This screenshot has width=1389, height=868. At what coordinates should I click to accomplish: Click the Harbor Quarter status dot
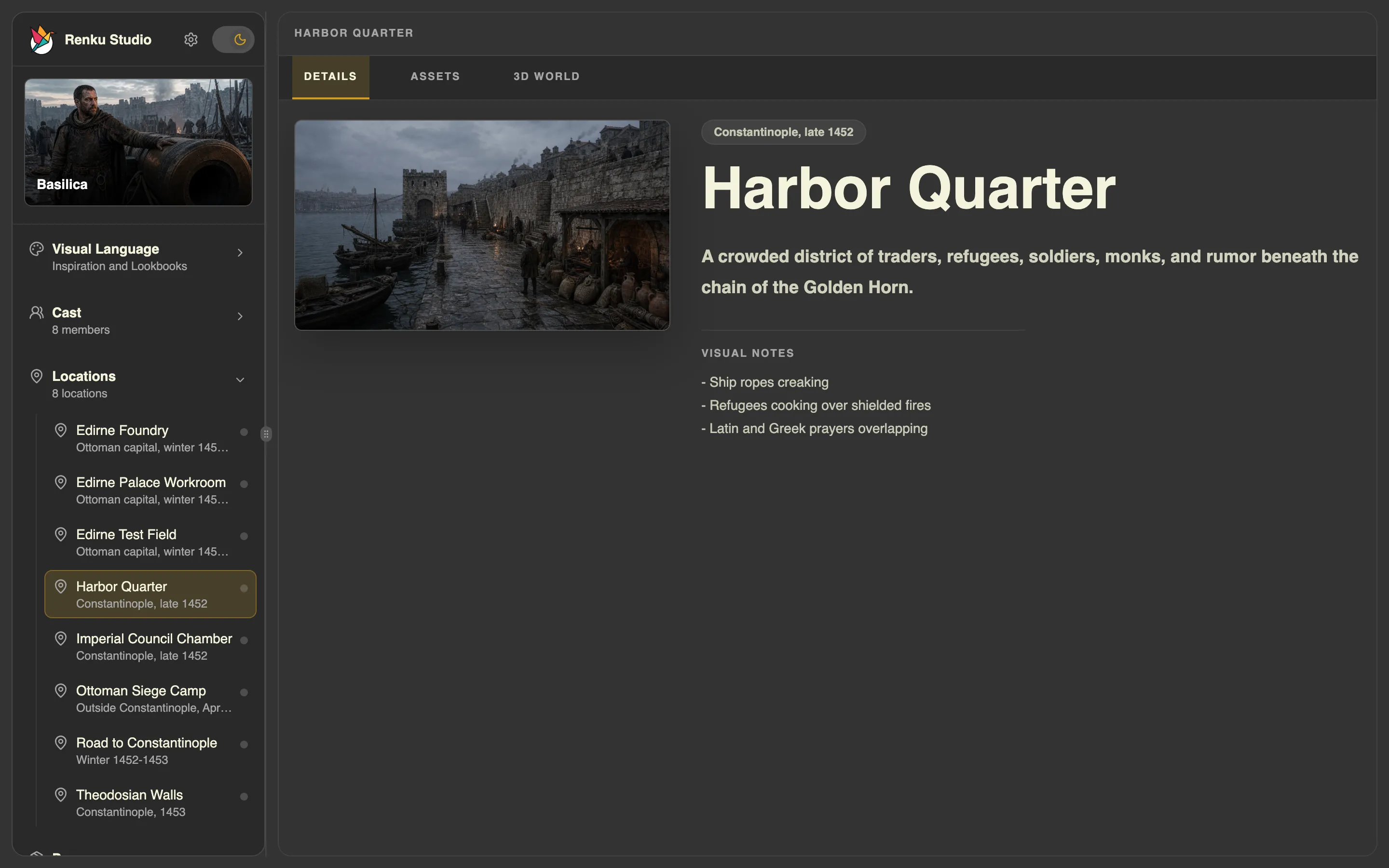coord(244,588)
